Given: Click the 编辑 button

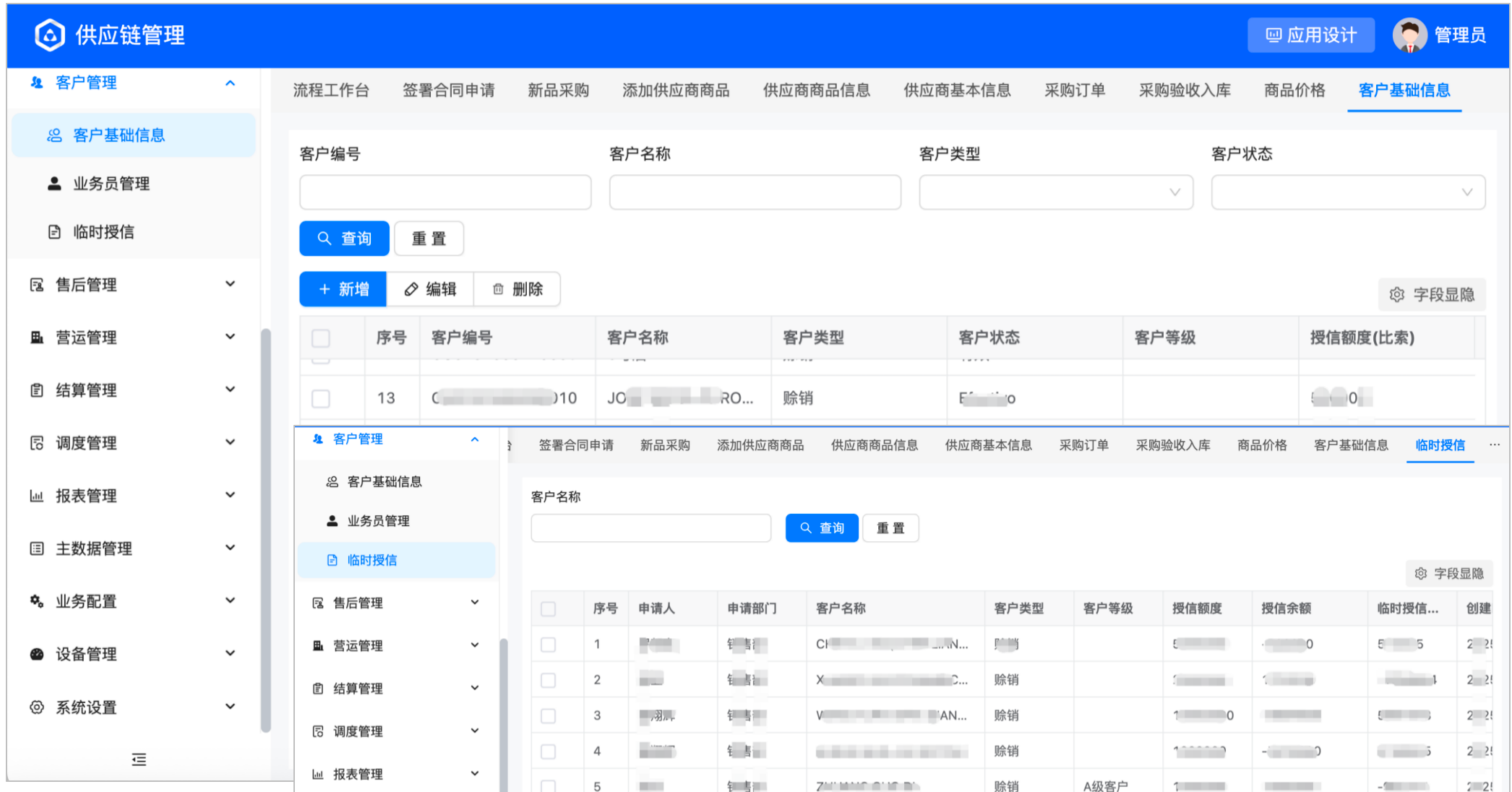Looking at the screenshot, I should tap(430, 289).
